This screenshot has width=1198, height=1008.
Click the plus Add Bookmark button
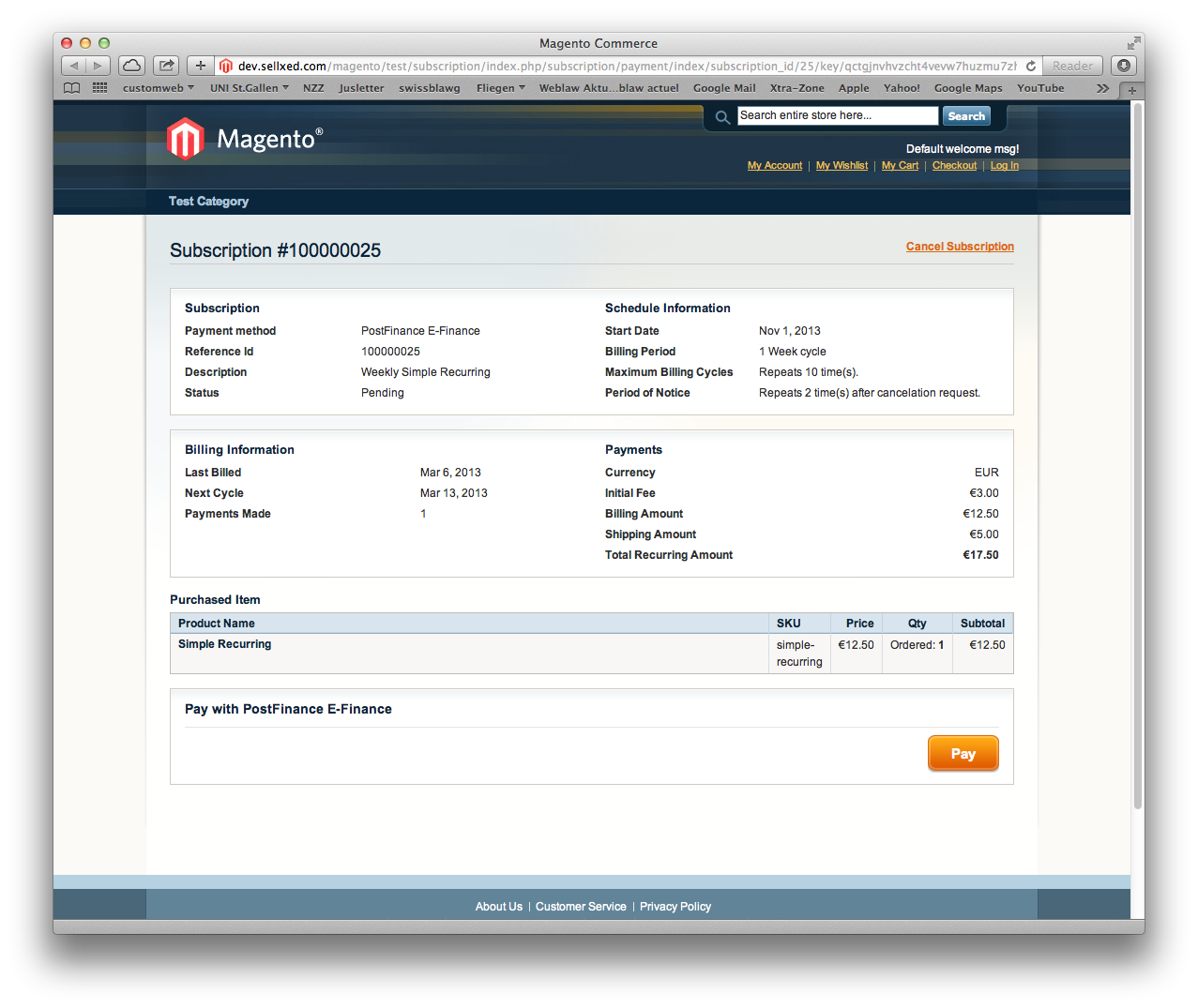(x=200, y=66)
